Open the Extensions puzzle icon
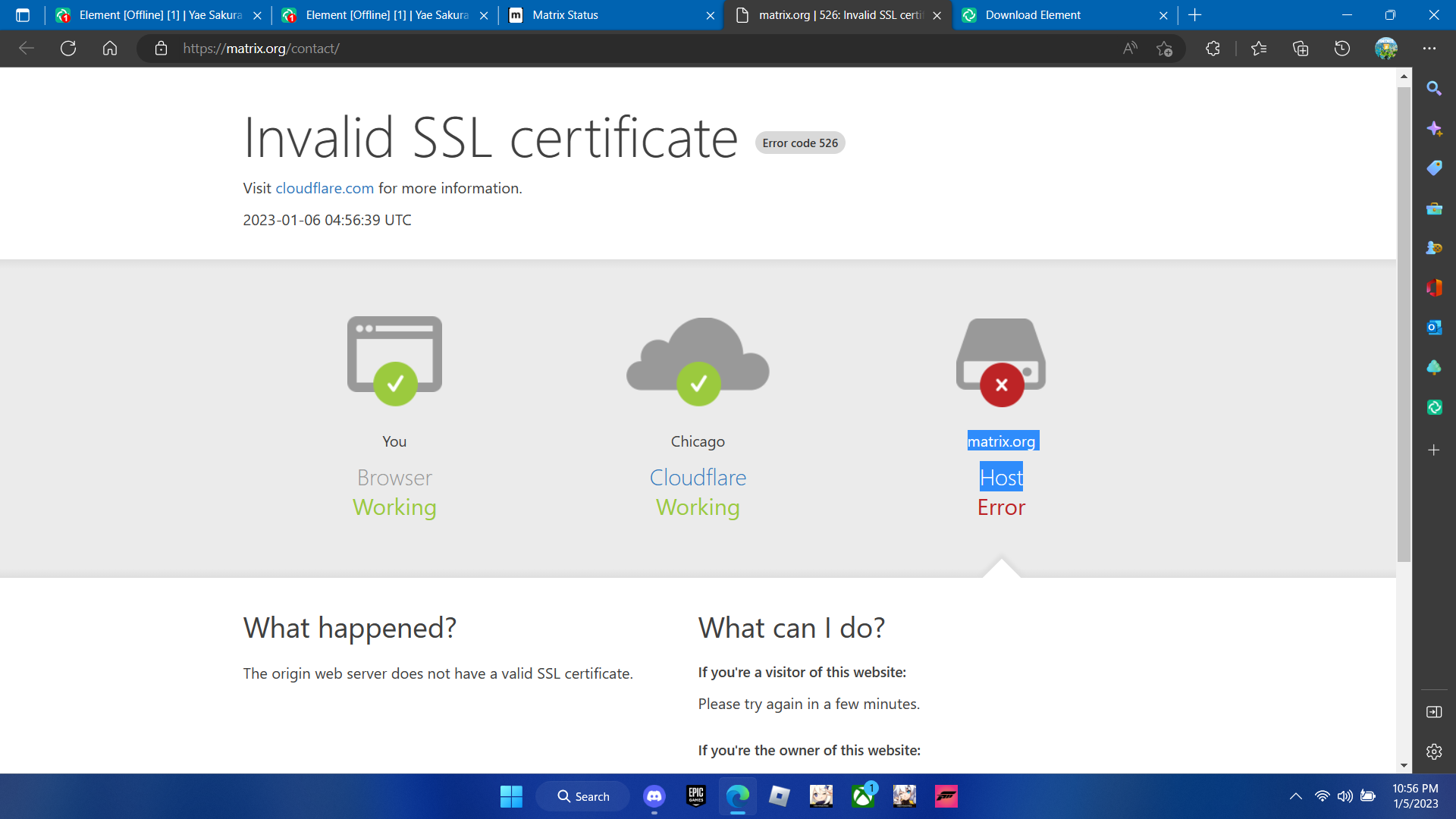This screenshot has width=1456, height=819. (x=1213, y=49)
